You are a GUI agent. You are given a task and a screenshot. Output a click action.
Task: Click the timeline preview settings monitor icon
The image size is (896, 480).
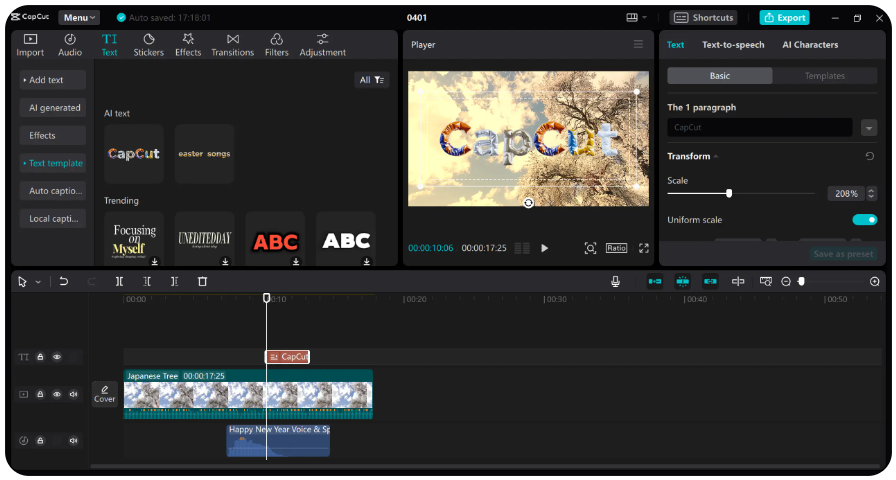point(766,281)
